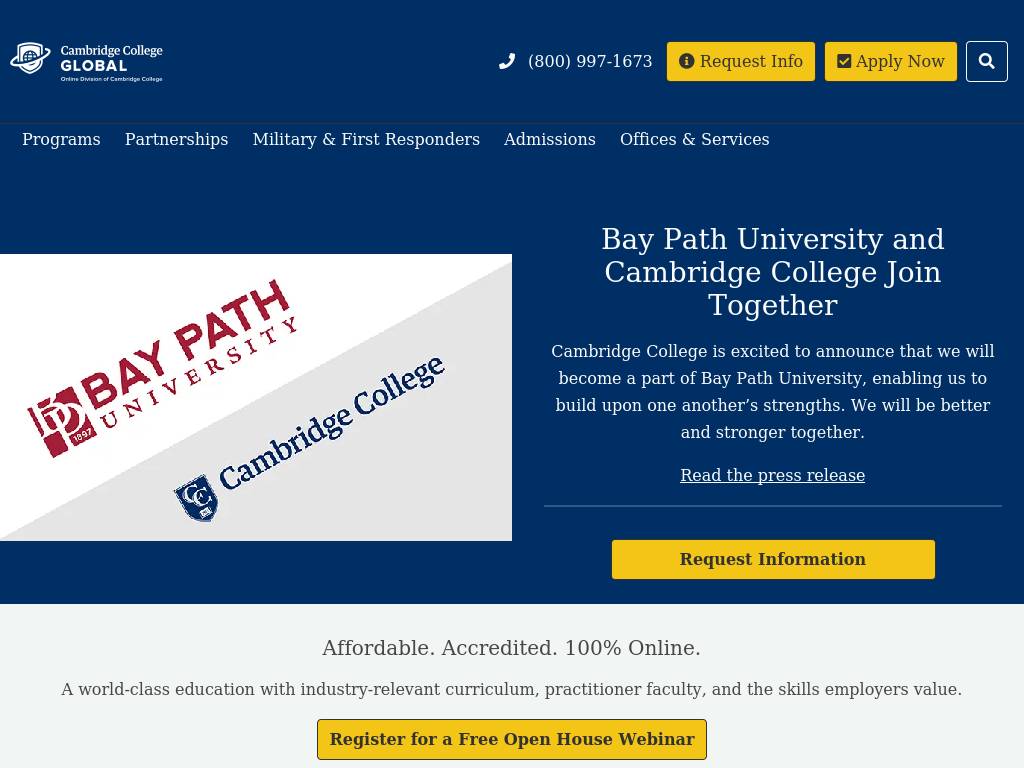Open the Partnerships menu
This screenshot has width=1024, height=768.
coord(176,139)
